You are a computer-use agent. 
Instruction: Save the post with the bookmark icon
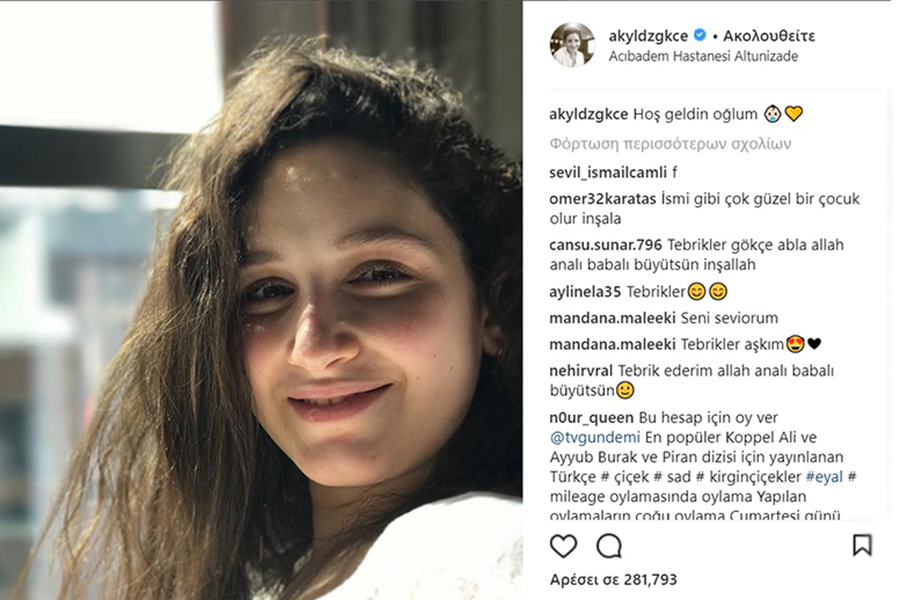pos(862,545)
